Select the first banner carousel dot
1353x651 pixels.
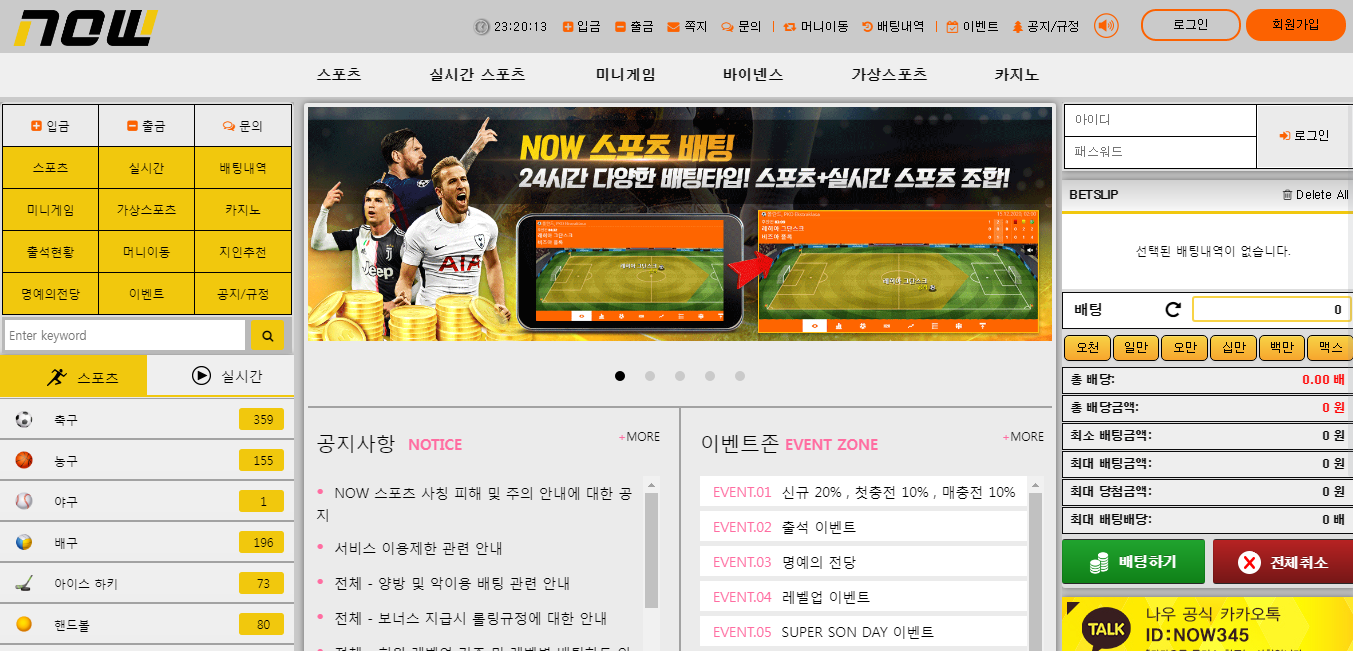(620, 376)
